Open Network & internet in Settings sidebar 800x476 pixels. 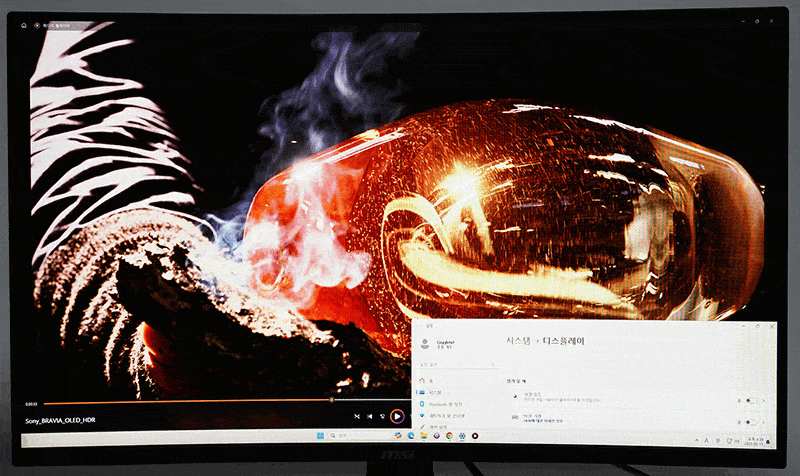(442, 416)
